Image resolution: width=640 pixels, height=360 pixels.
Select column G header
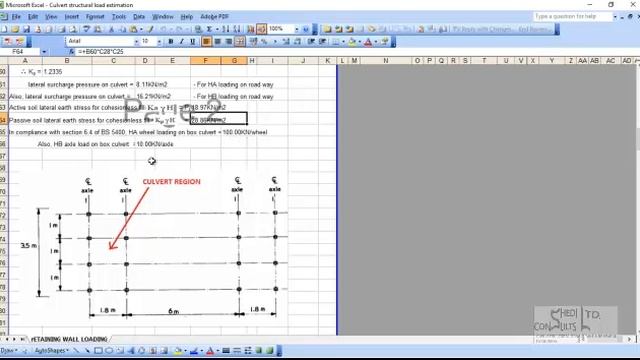coord(234,60)
